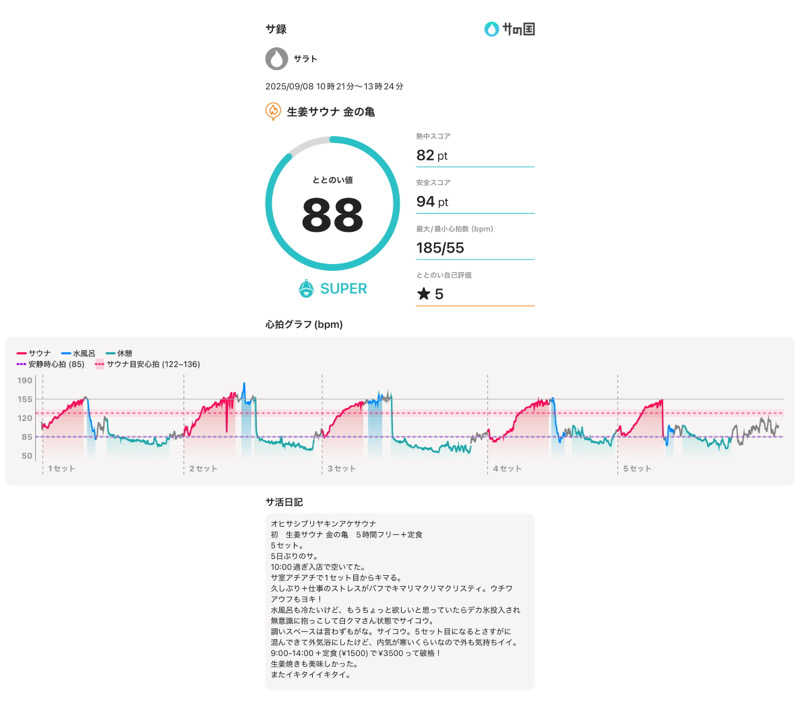Toggle the サウナ series in graph legend
Viewport: 800px width, 712px height.
[x=35, y=353]
